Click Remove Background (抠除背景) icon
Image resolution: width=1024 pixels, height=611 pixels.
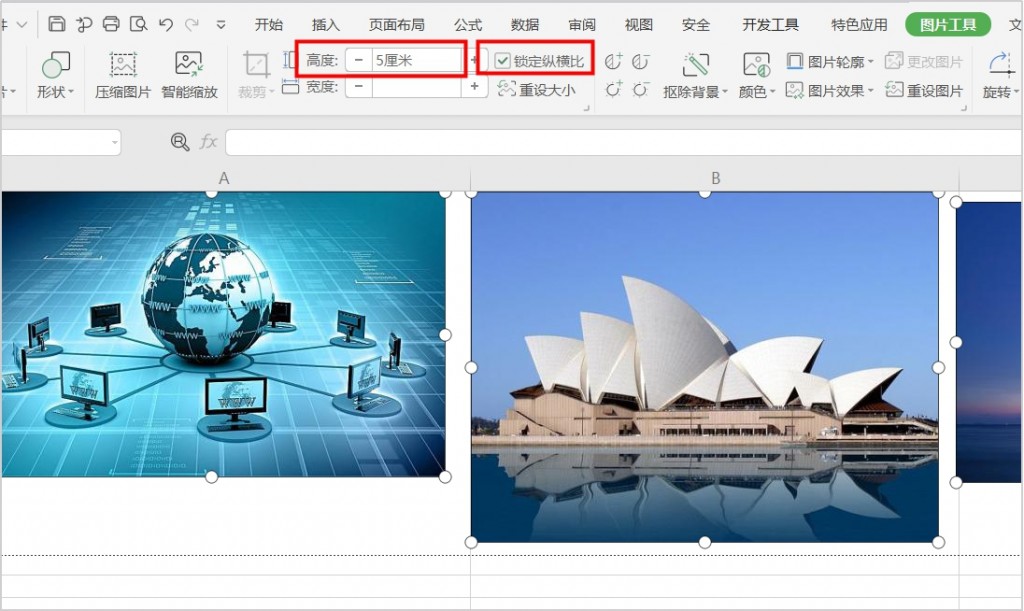696,65
